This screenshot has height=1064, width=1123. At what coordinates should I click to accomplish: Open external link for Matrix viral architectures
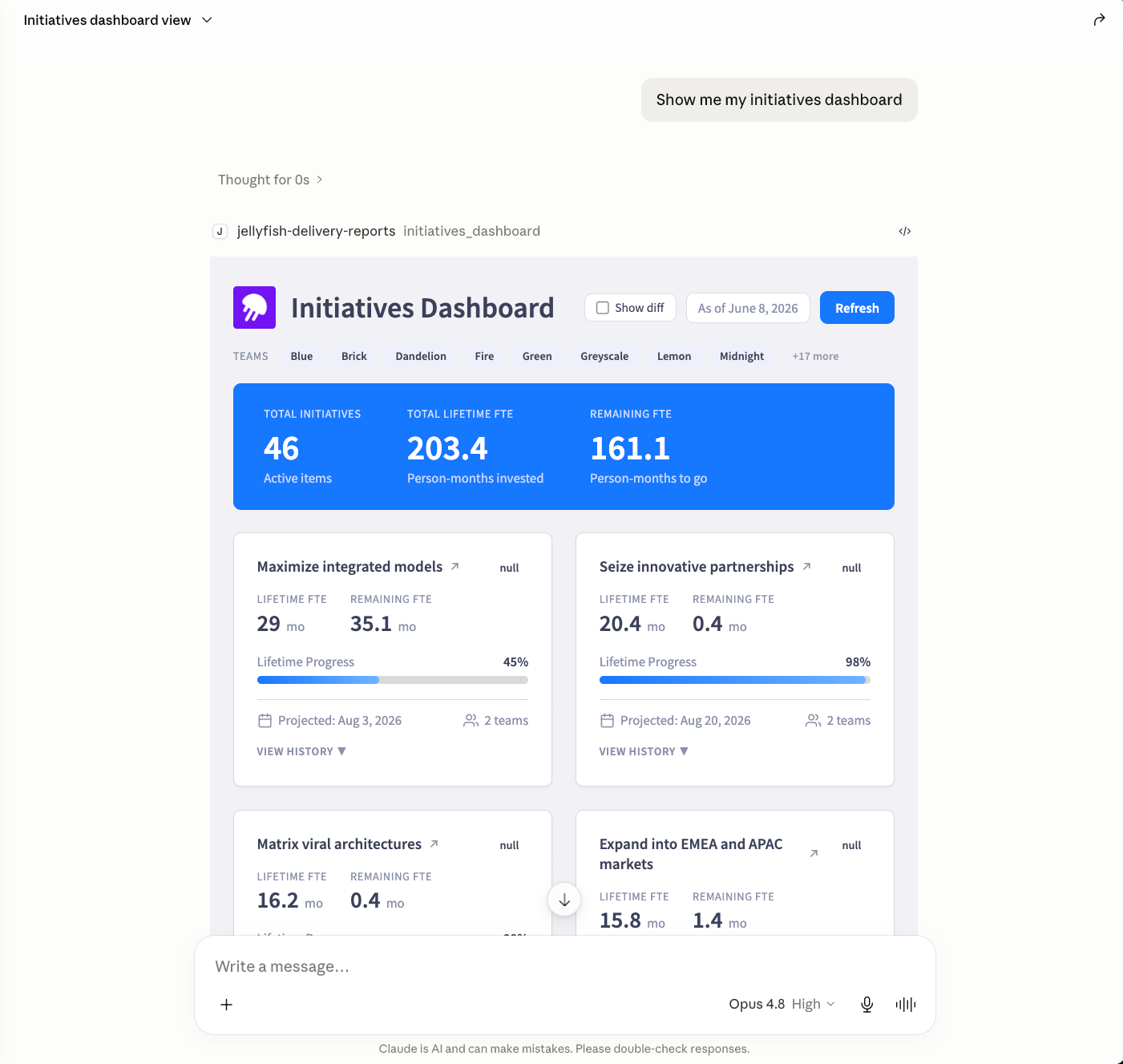pyautogui.click(x=434, y=844)
